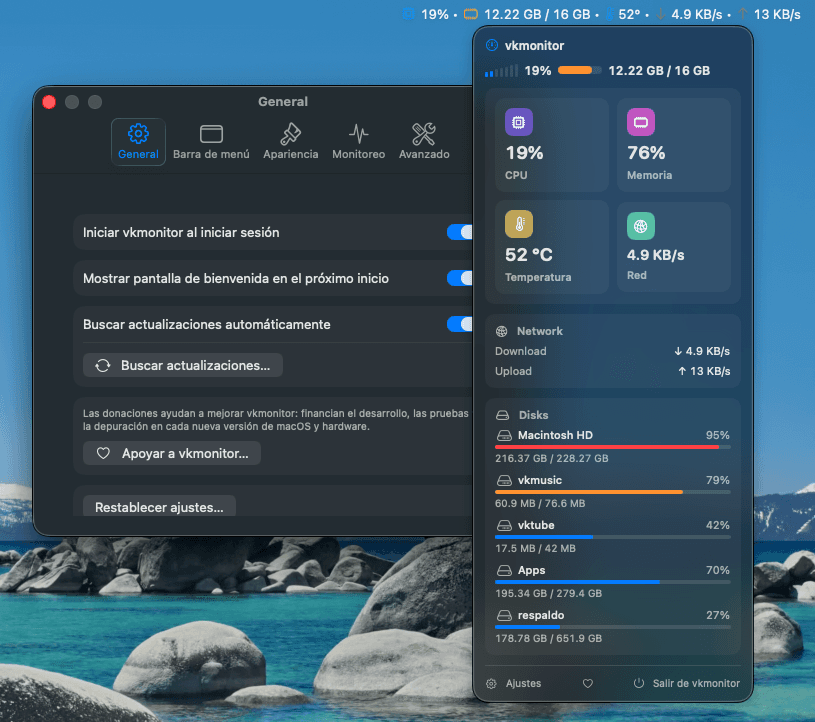815x722 pixels.
Task: Click the gear icon beside Ajustes
Action: pos(491,684)
